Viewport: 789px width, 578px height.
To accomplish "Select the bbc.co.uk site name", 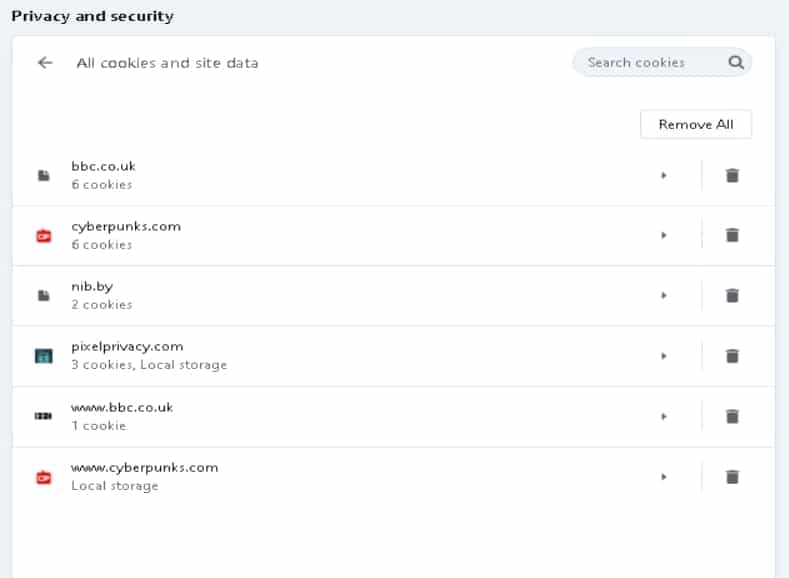I will coord(103,166).
